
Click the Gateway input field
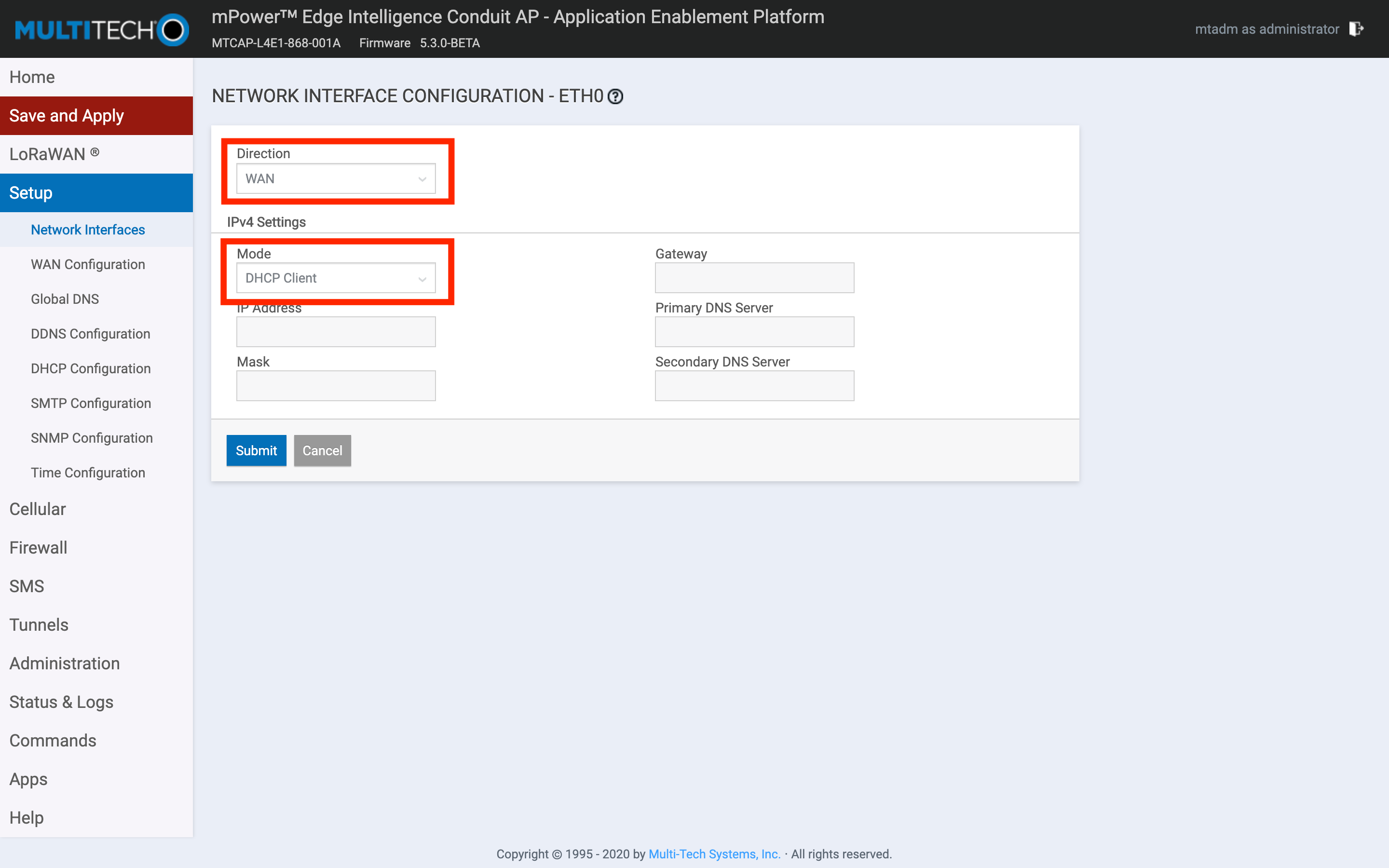pyautogui.click(x=754, y=278)
